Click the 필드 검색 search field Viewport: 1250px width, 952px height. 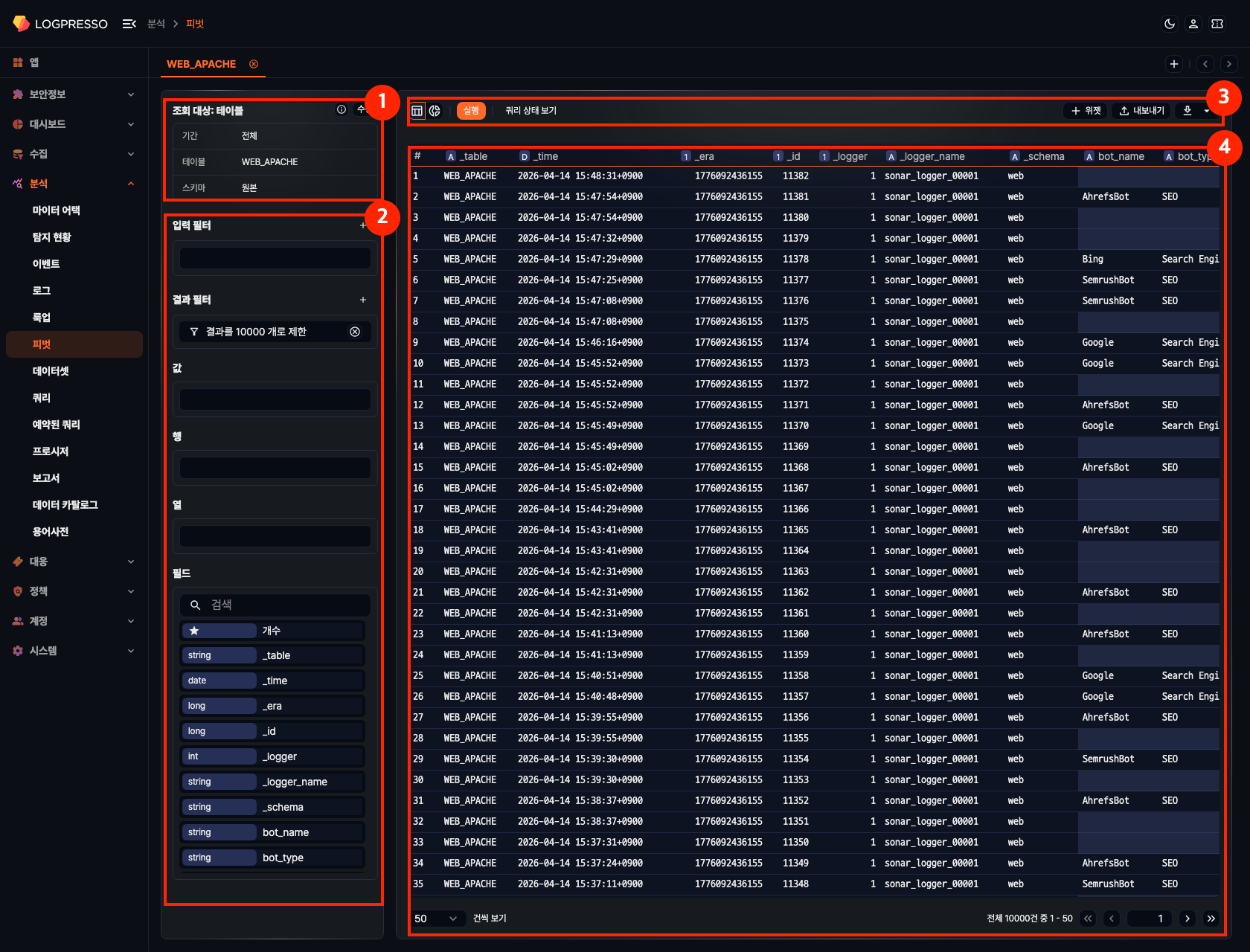click(283, 605)
